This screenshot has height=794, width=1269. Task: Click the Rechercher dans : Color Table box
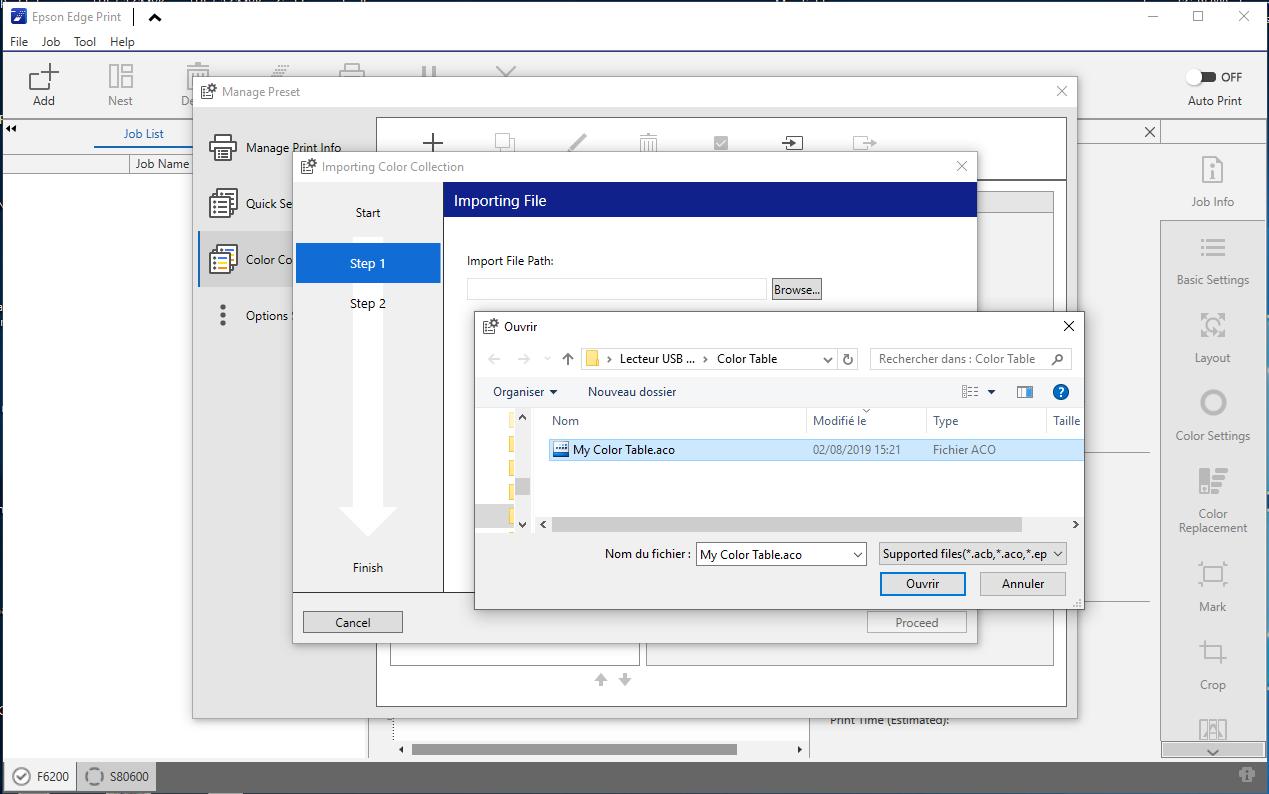(970, 359)
